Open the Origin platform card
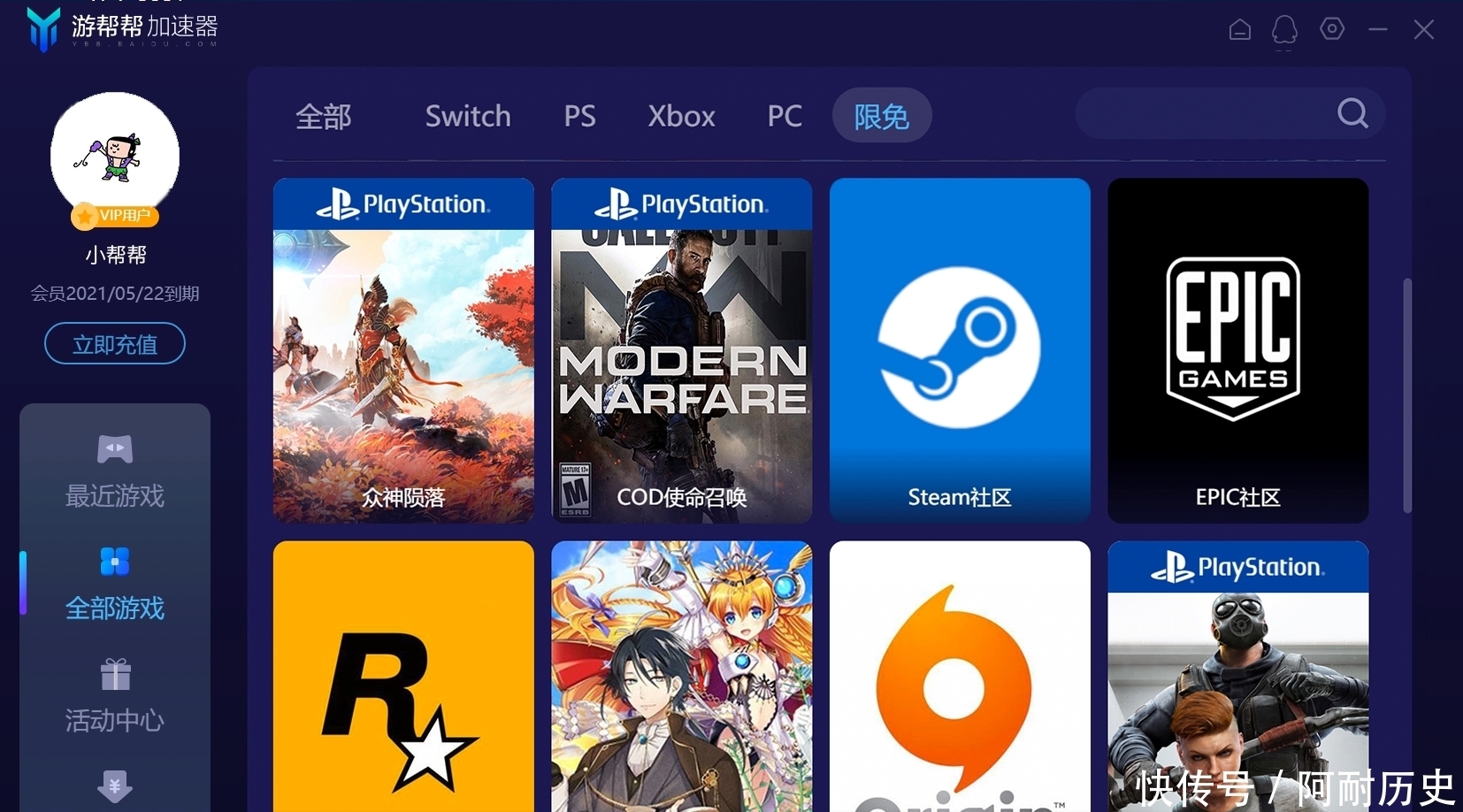 [960, 676]
